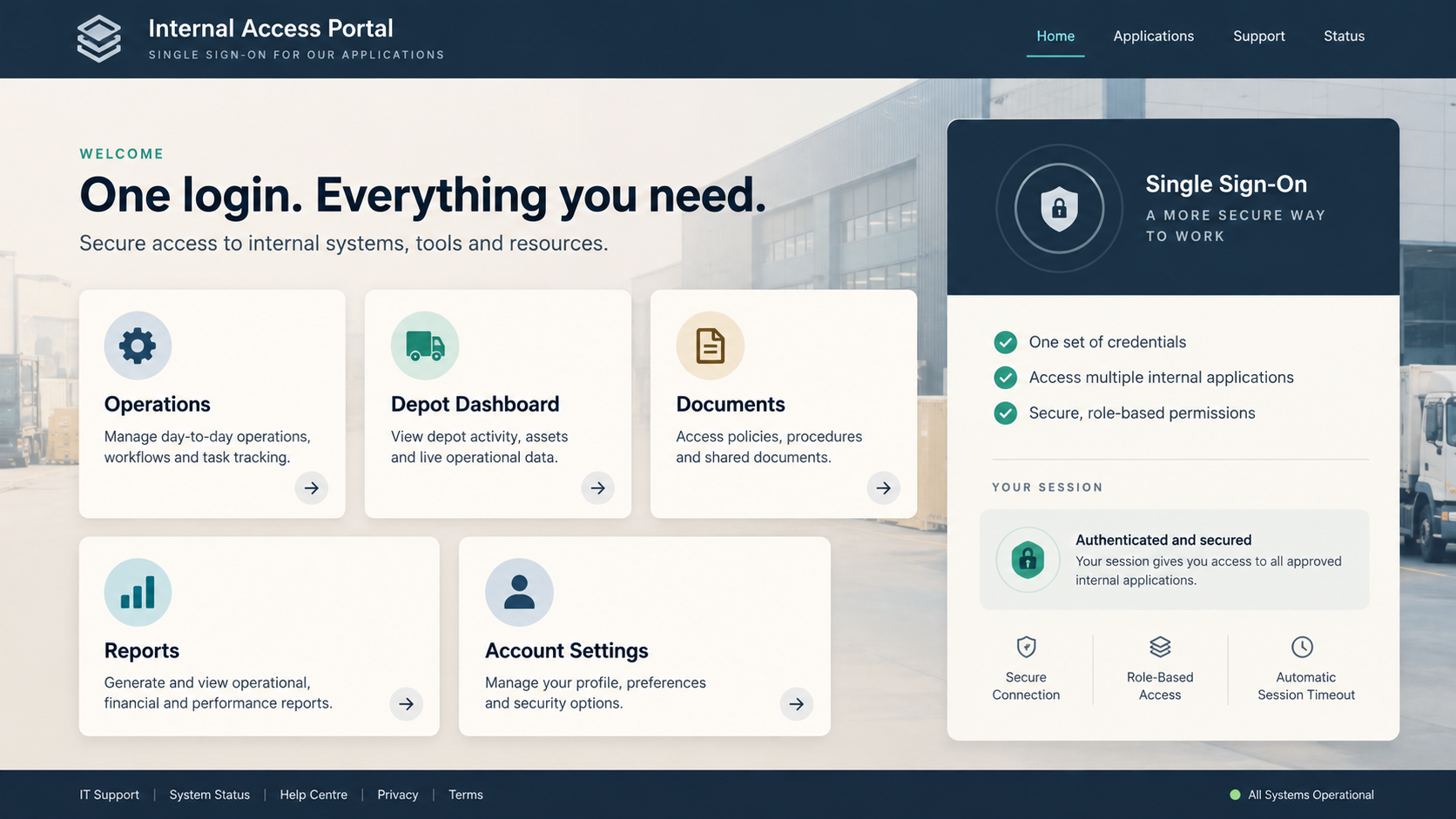
Task: Click checkmark beside Access multiple internal applications
Action: [x=1005, y=377]
